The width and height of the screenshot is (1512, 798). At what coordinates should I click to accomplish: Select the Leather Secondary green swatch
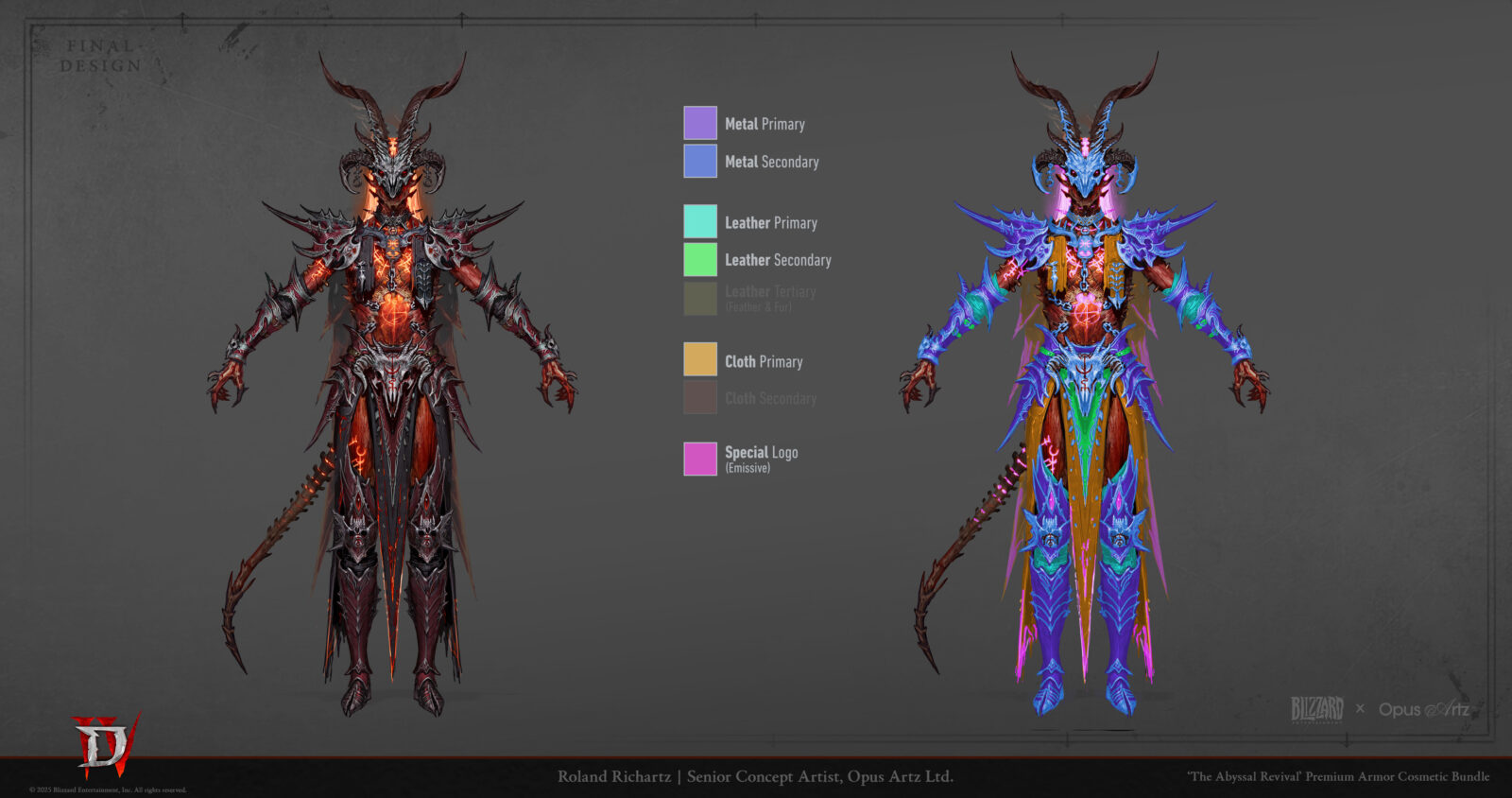point(700,259)
